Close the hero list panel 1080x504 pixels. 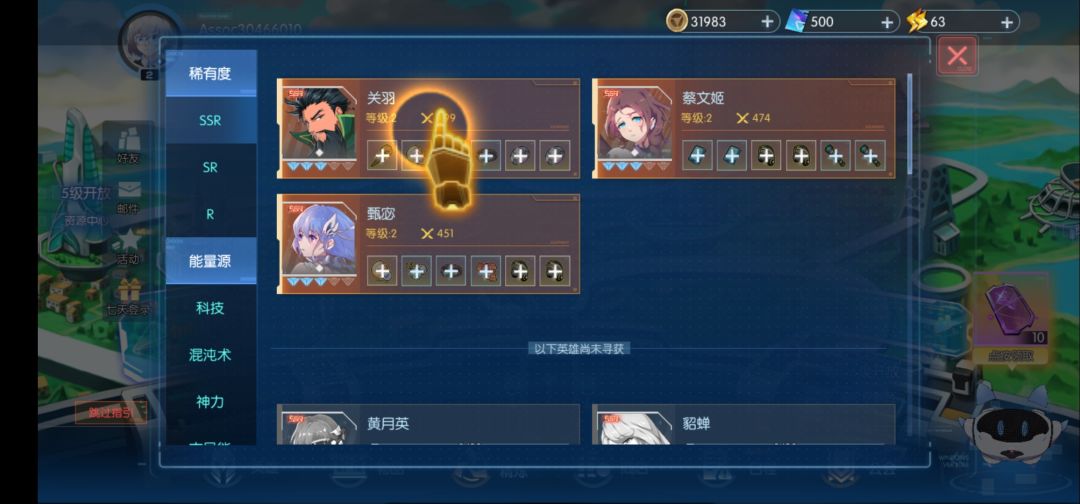tap(957, 56)
